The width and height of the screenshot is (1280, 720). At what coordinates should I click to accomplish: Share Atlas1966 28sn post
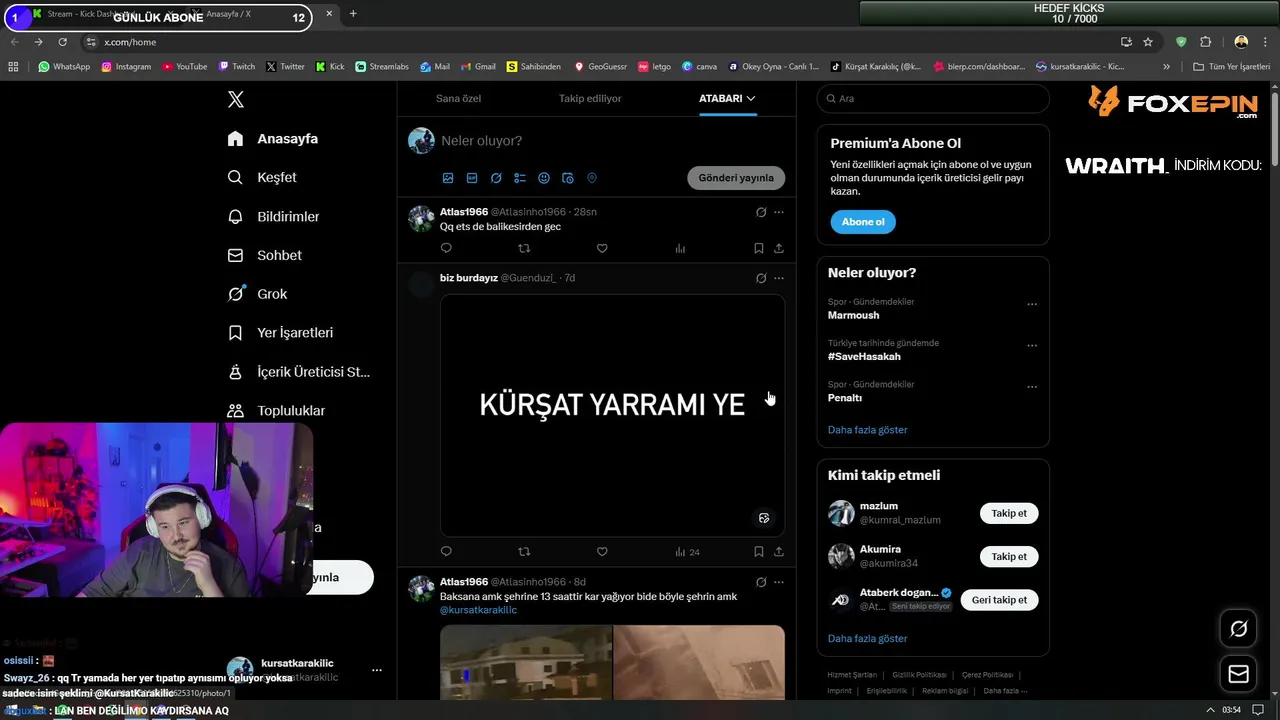(779, 248)
